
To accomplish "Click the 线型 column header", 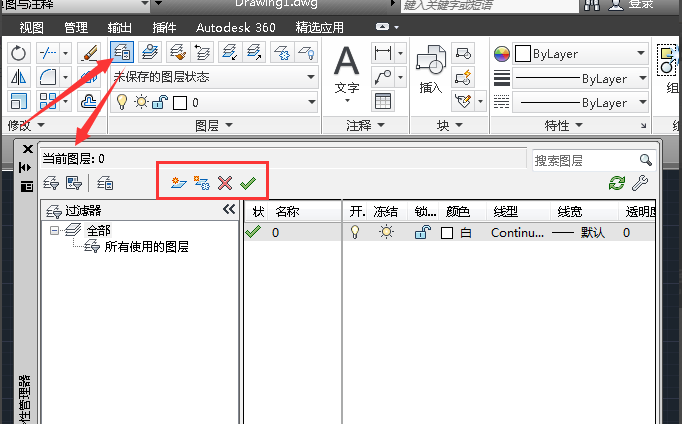I will (505, 212).
